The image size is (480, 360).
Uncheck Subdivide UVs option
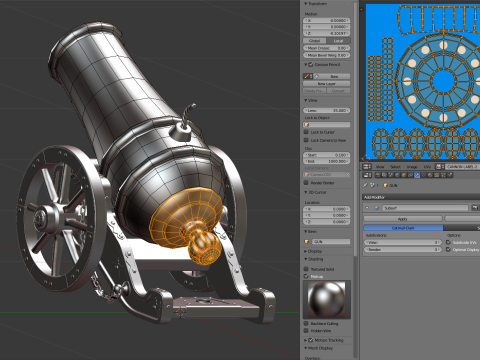(x=448, y=242)
